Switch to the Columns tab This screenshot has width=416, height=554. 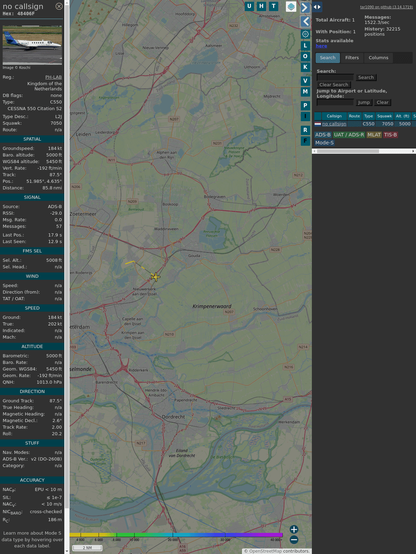(x=378, y=58)
